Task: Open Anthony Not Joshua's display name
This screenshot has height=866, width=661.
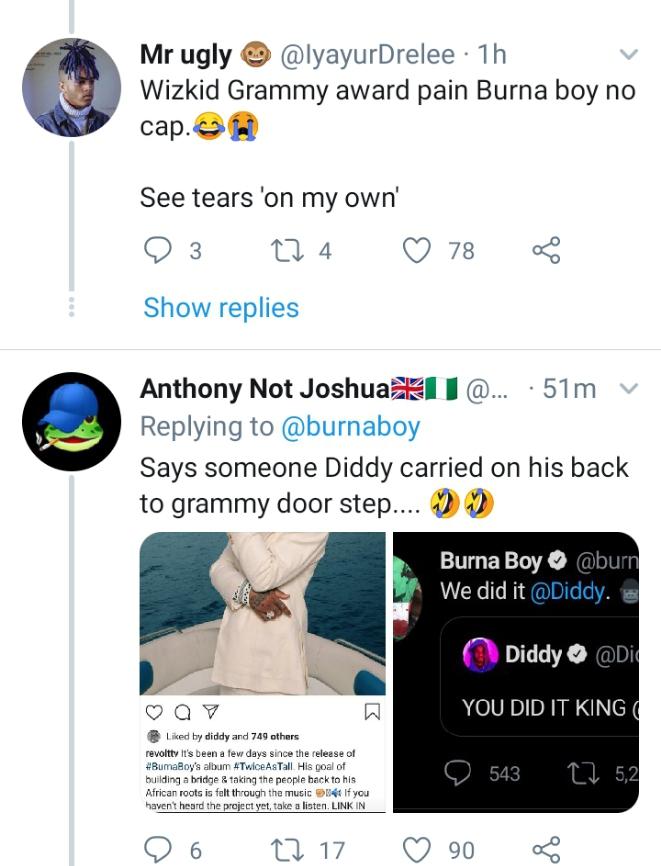Action: (263, 388)
